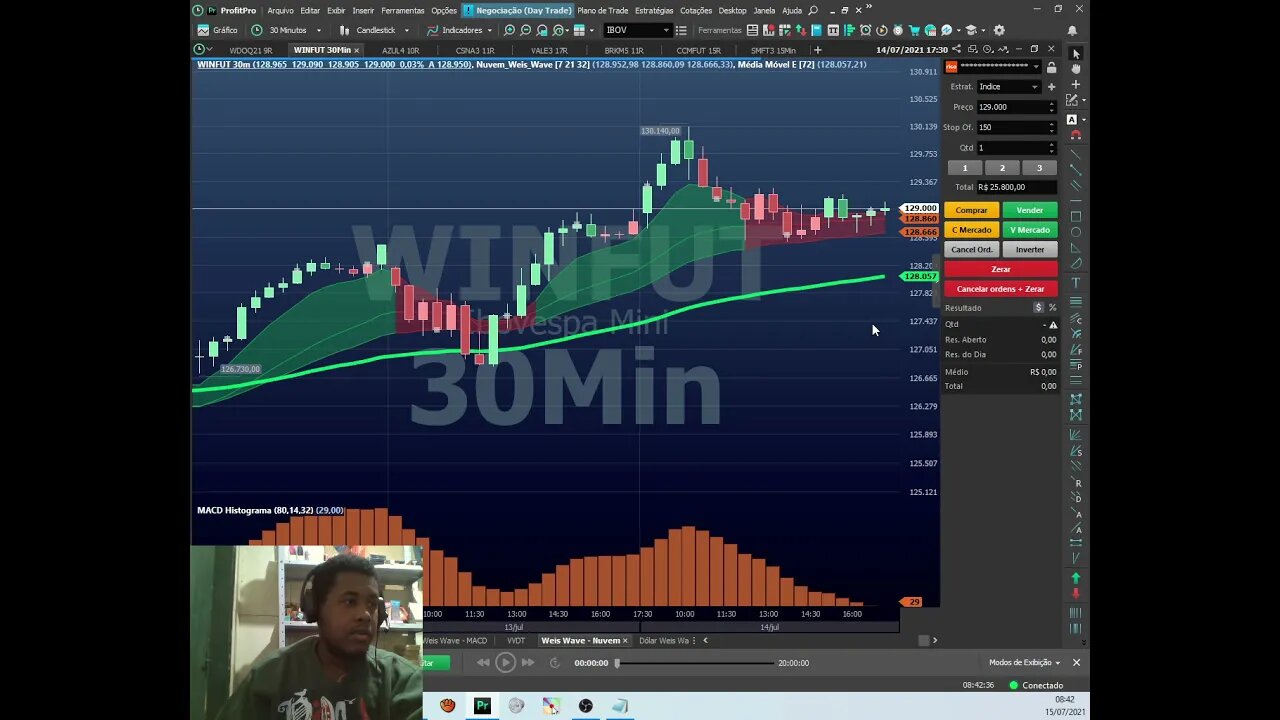Click the Vender button
1280x720 pixels.
click(x=1029, y=210)
